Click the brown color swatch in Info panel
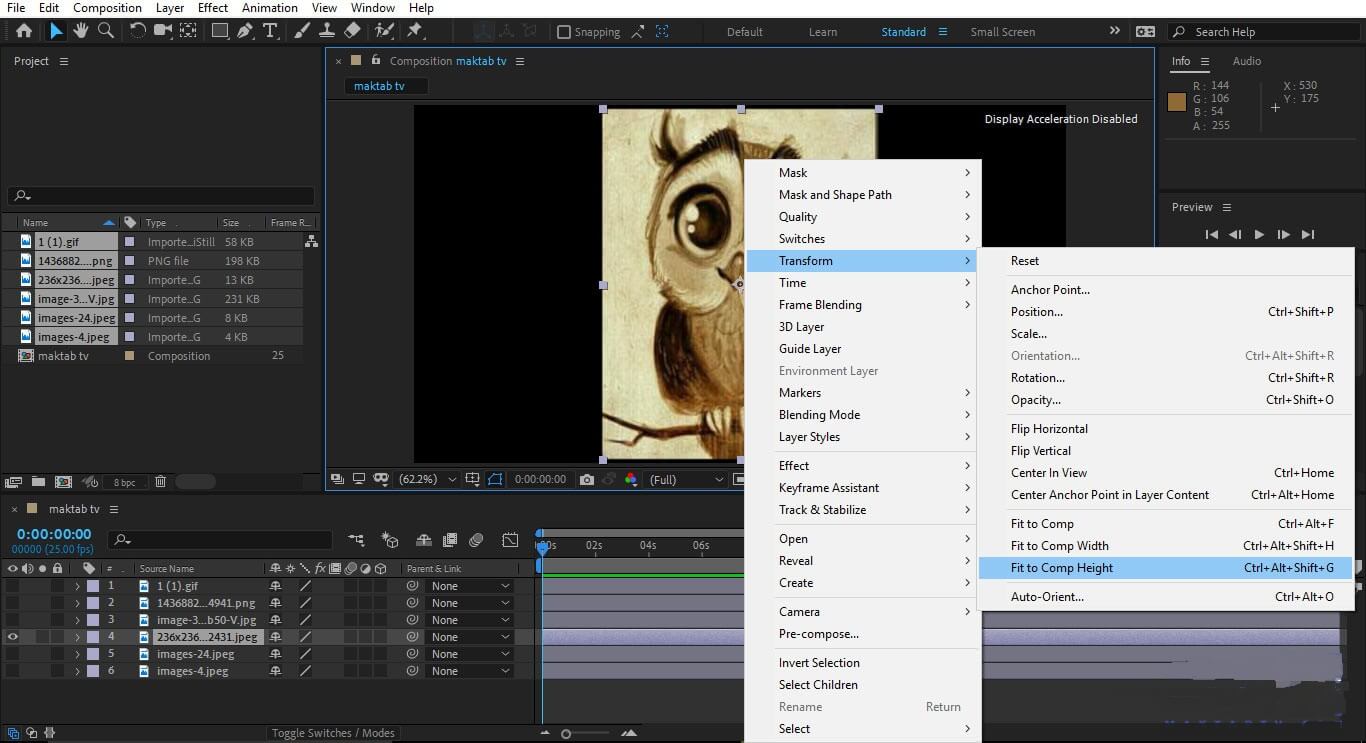 1177,101
